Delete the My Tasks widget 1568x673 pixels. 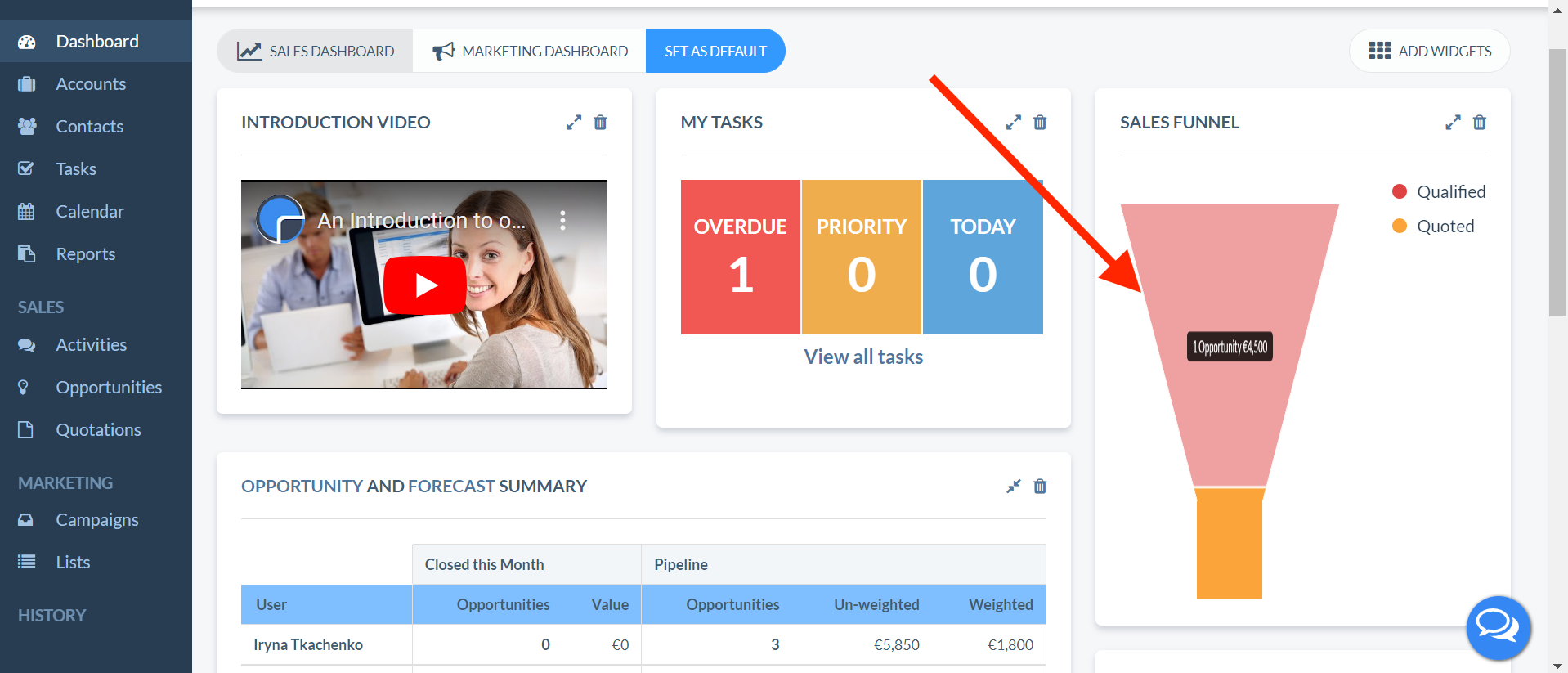[1040, 123]
